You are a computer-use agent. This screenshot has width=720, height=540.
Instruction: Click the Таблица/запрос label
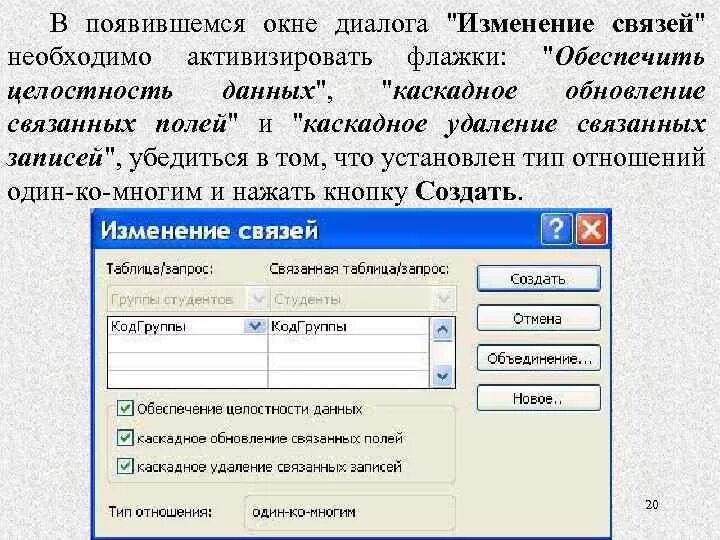coord(160,269)
